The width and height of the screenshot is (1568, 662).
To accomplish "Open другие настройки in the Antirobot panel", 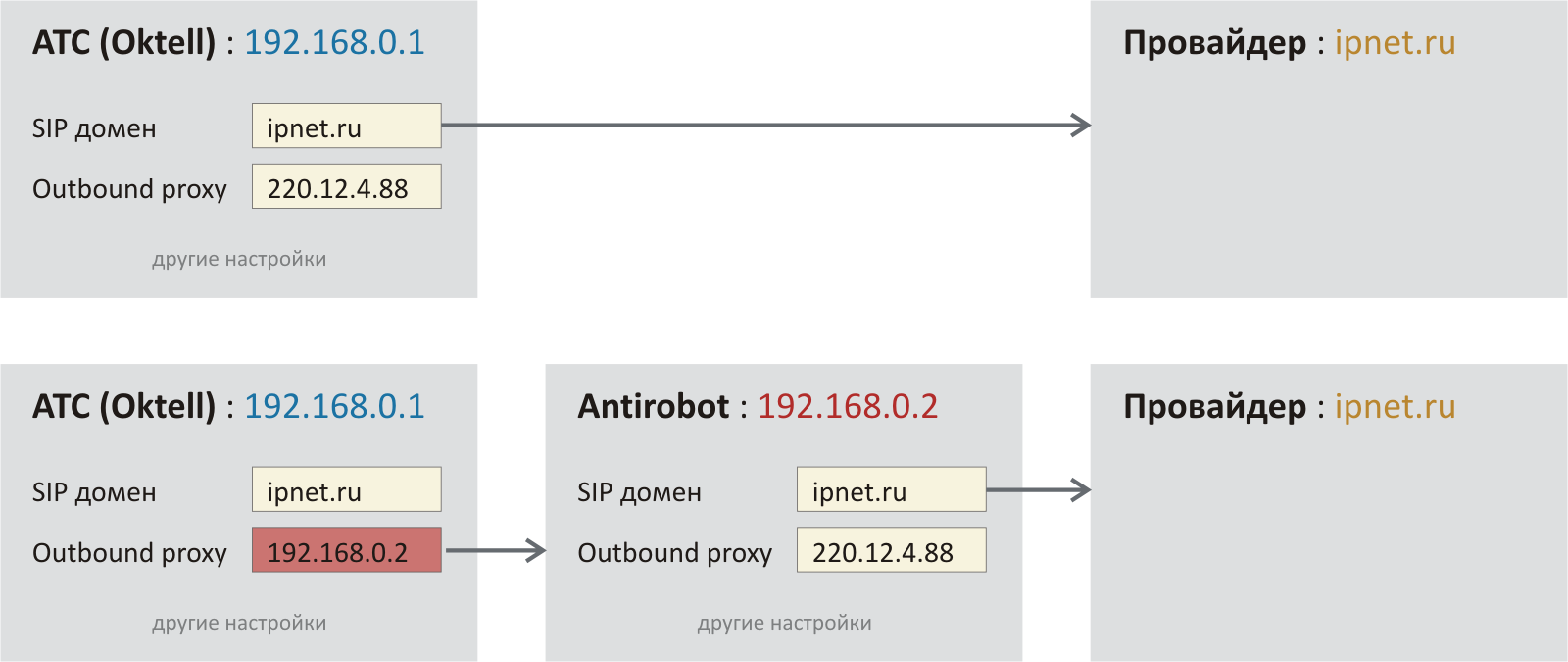I will point(784,624).
